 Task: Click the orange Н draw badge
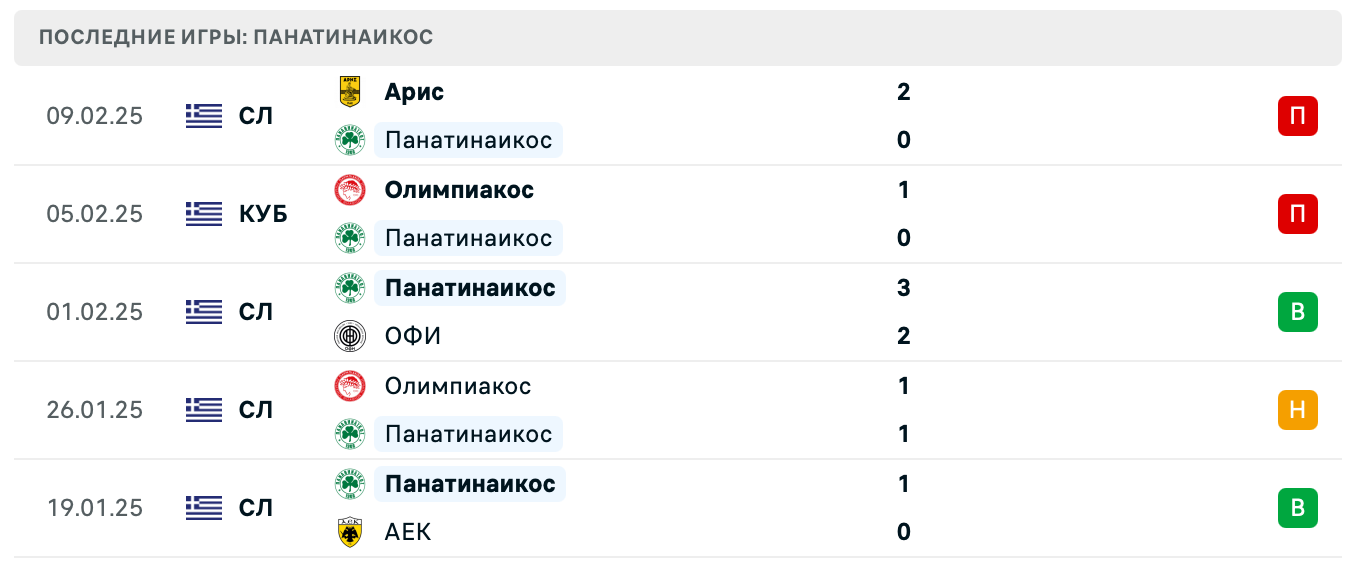point(1297,410)
